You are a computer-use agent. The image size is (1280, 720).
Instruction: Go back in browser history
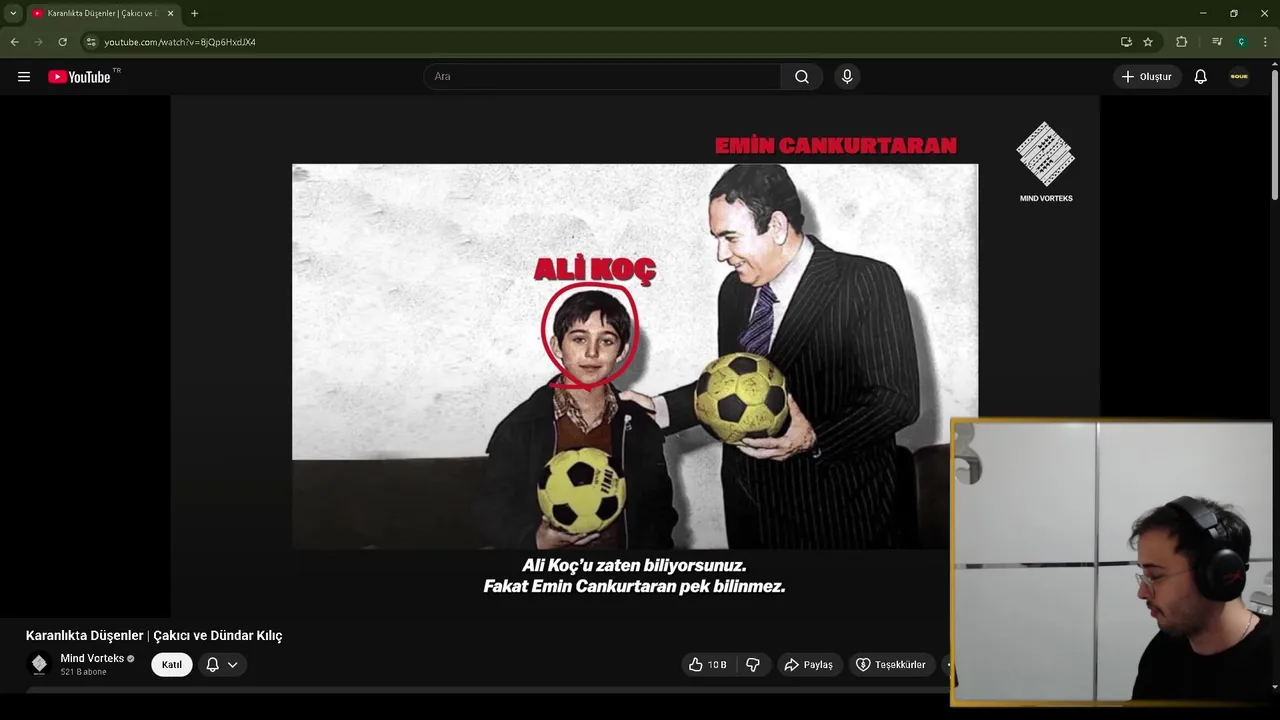[14, 42]
